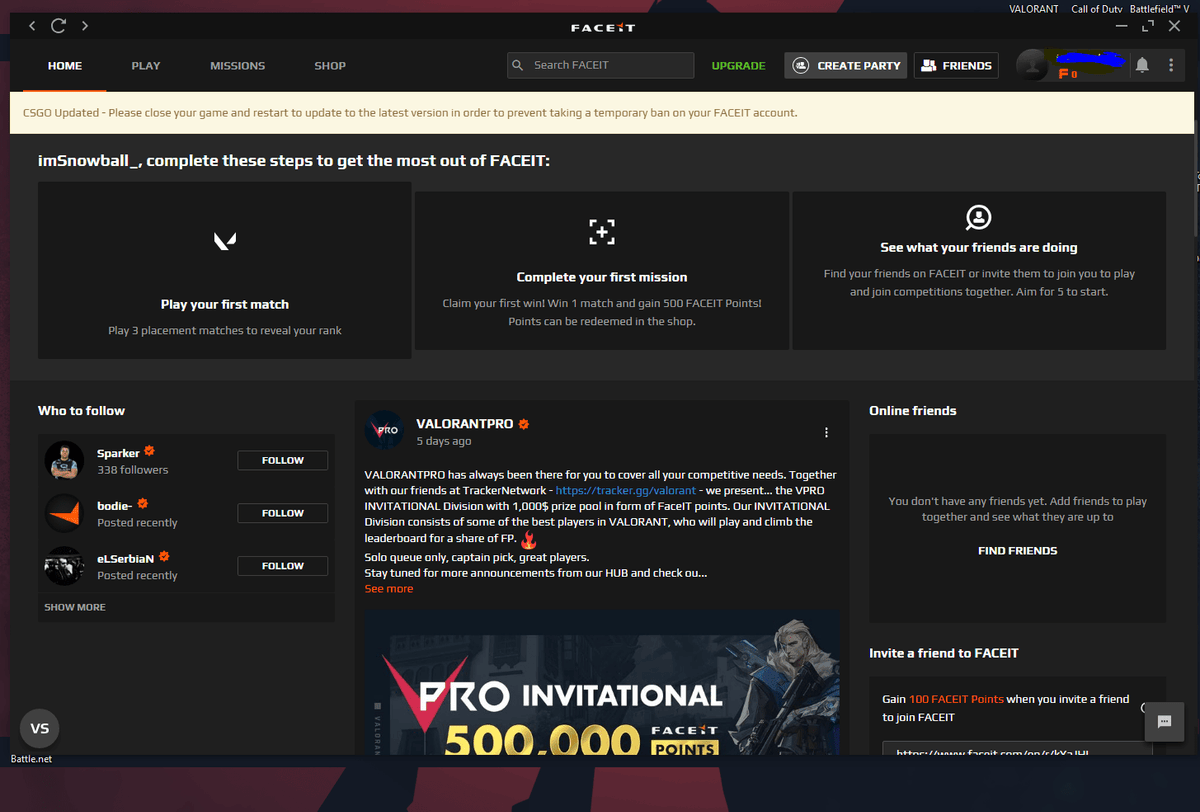Click the search magnifier icon

[518, 65]
